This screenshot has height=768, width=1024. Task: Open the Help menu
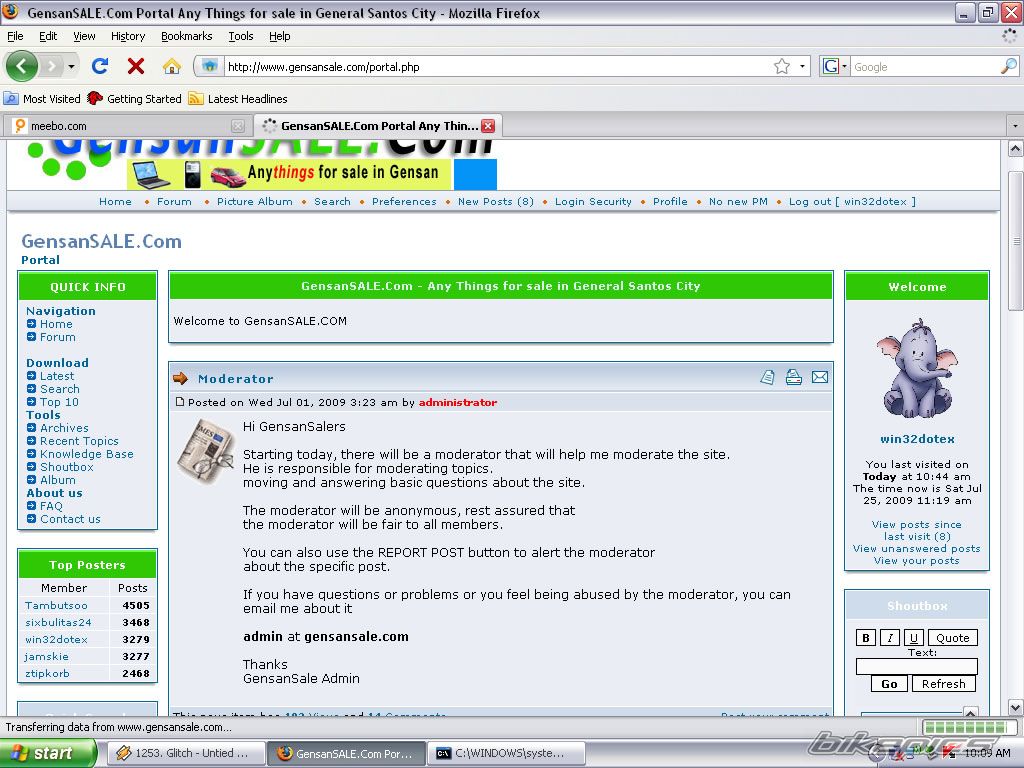[280, 36]
